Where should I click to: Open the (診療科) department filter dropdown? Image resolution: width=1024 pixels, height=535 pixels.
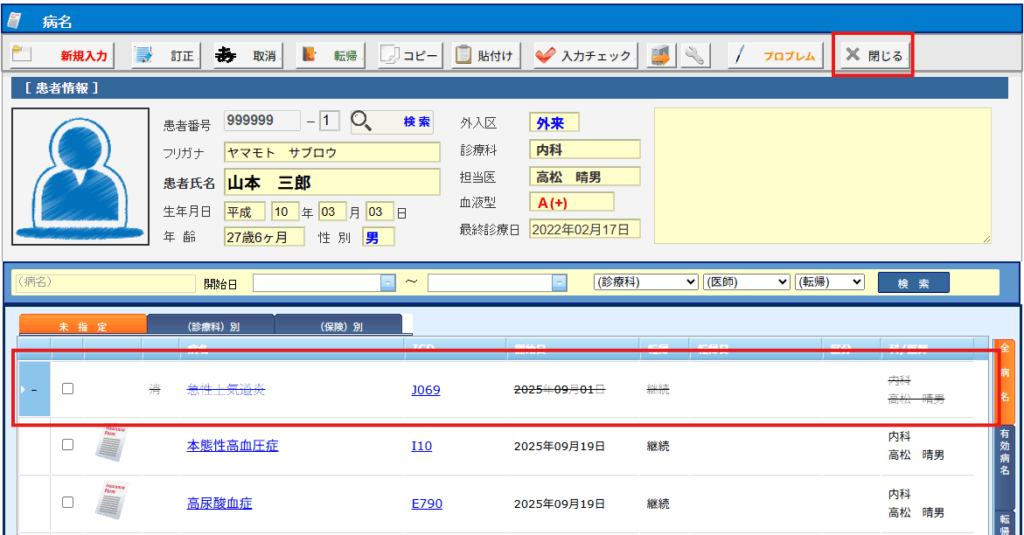click(645, 283)
